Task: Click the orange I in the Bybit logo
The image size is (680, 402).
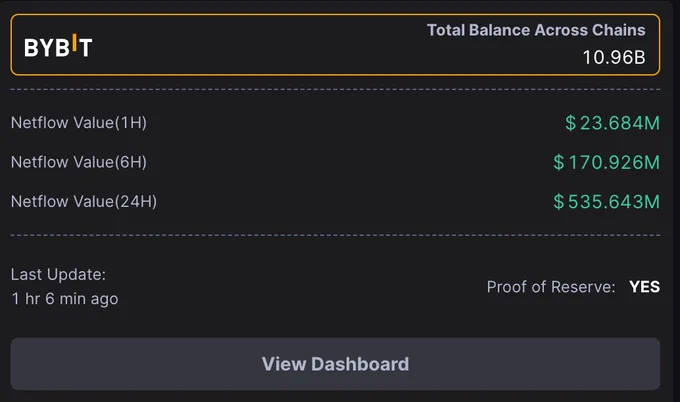Action: 75,43
